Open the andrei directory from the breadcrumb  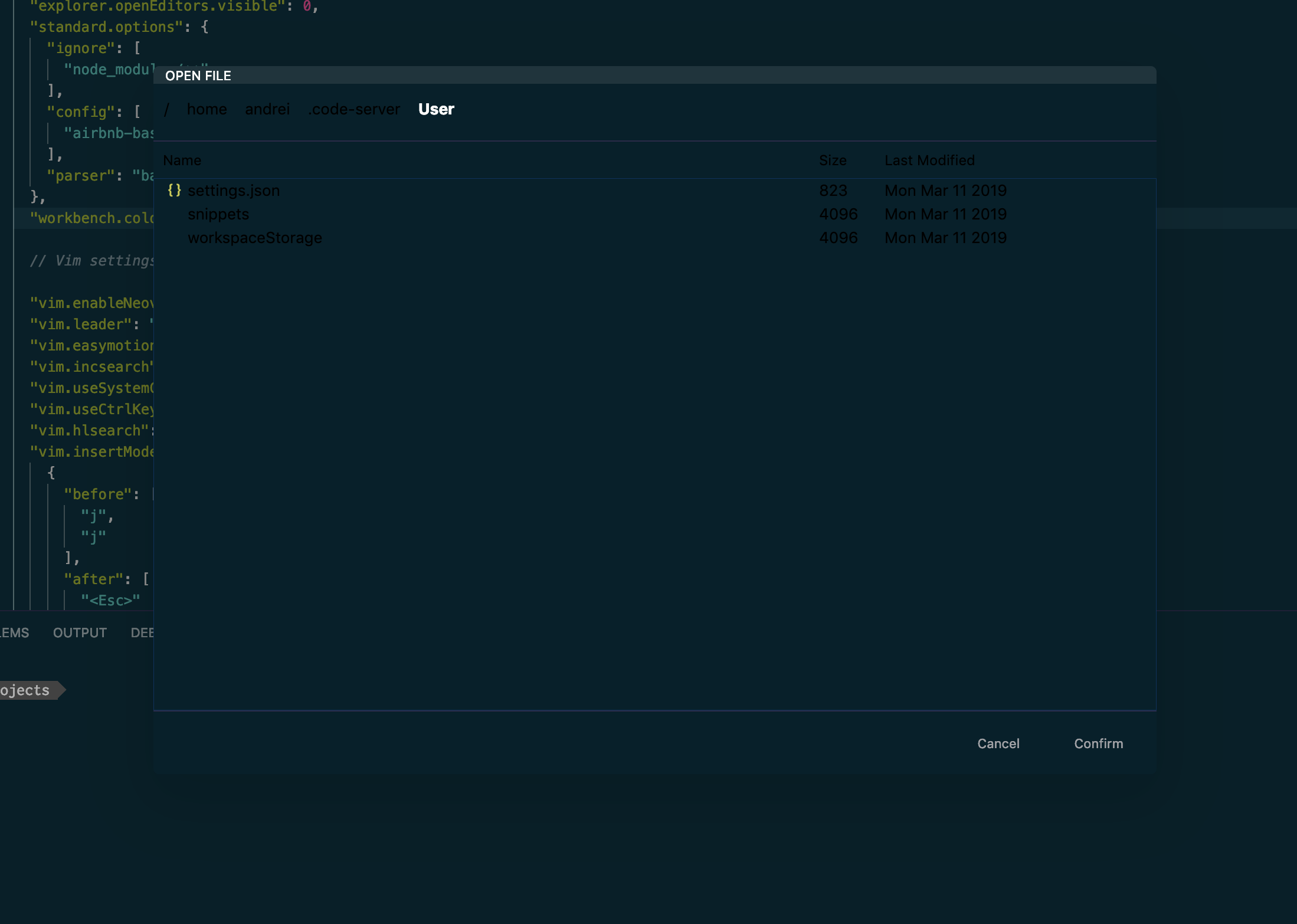[267, 109]
